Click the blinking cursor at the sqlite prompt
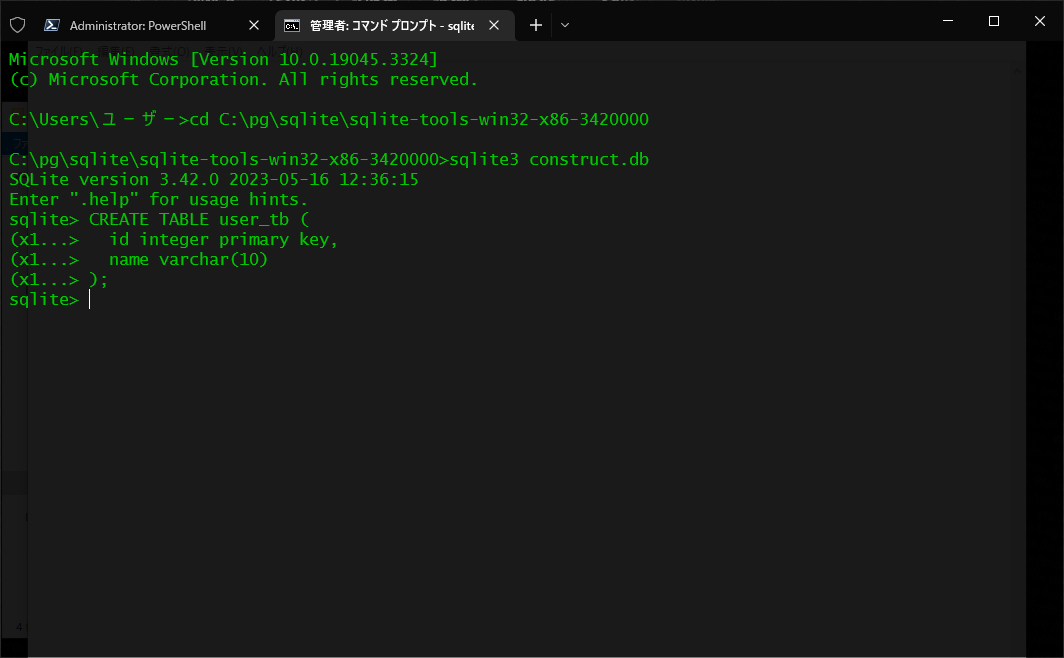Screen dimensions: 1064x658 pyautogui.click(x=89, y=299)
